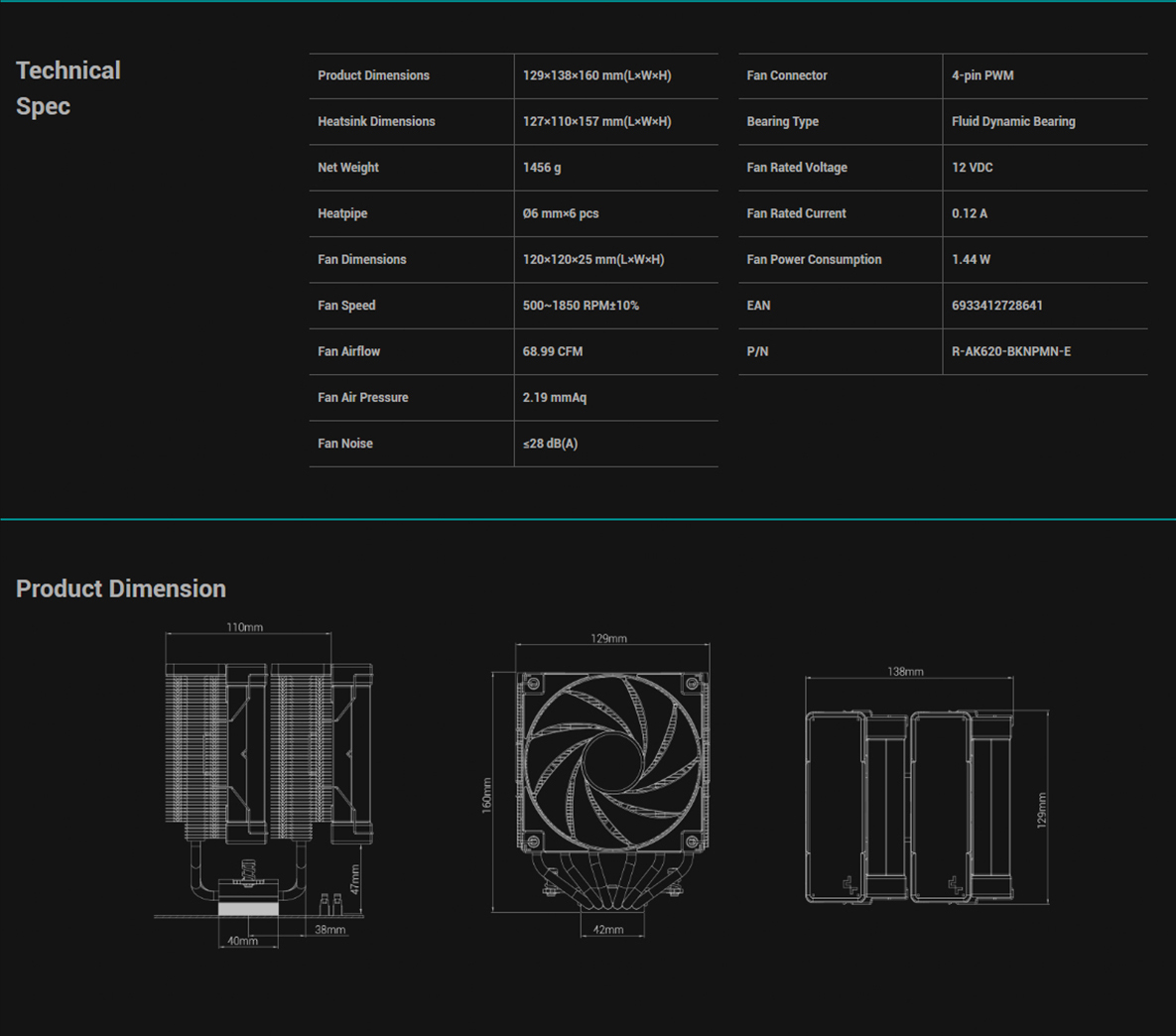Click the Fan Air Pressure label
This screenshot has height=1036, width=1176.
click(x=363, y=398)
